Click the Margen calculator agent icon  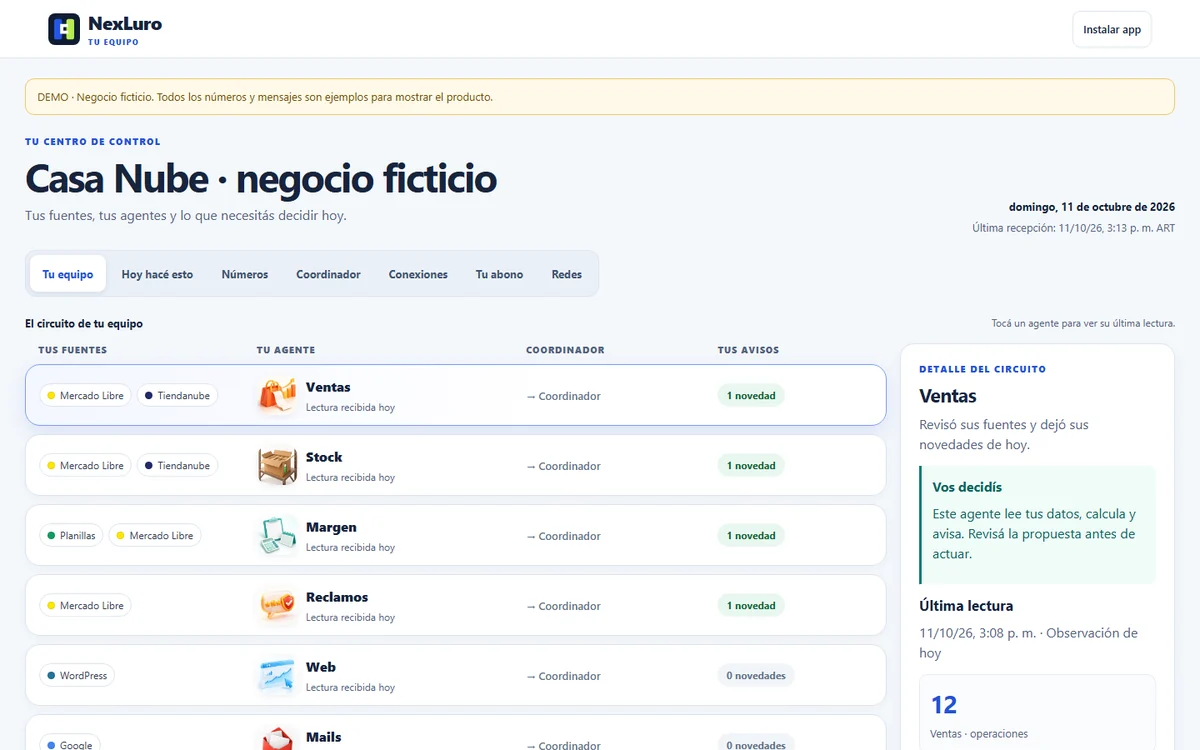277,535
